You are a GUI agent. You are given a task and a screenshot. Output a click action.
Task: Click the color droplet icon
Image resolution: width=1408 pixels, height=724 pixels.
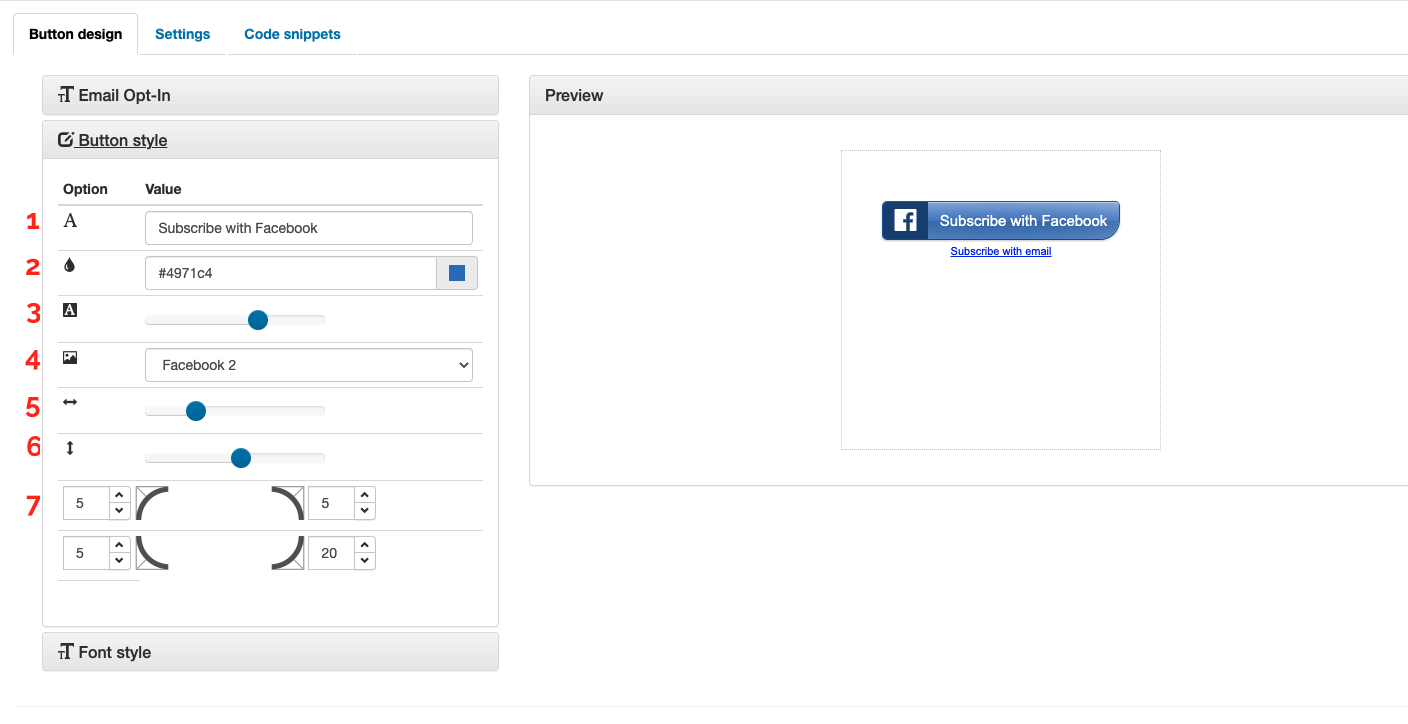69,266
